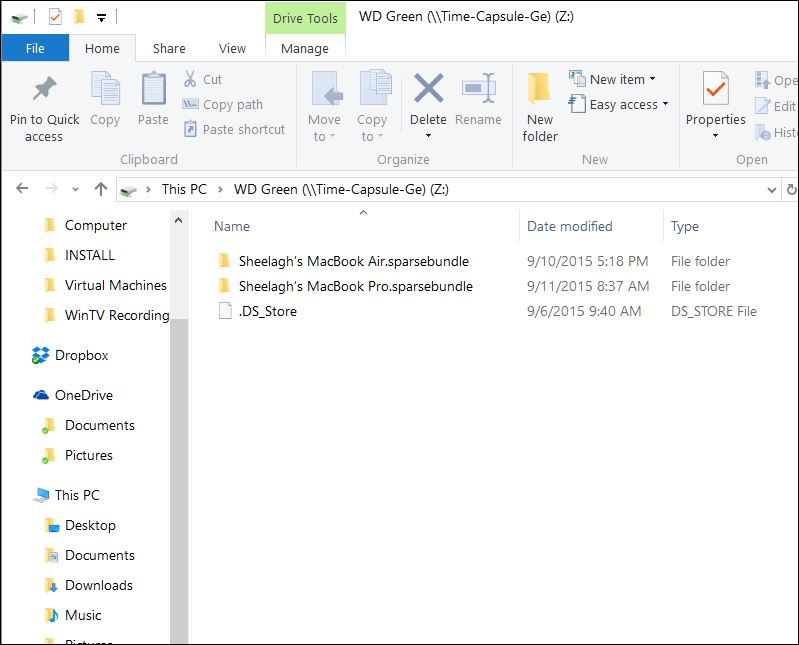Click the Cut scissors icon
Viewport: 799px width, 645px height.
point(190,79)
